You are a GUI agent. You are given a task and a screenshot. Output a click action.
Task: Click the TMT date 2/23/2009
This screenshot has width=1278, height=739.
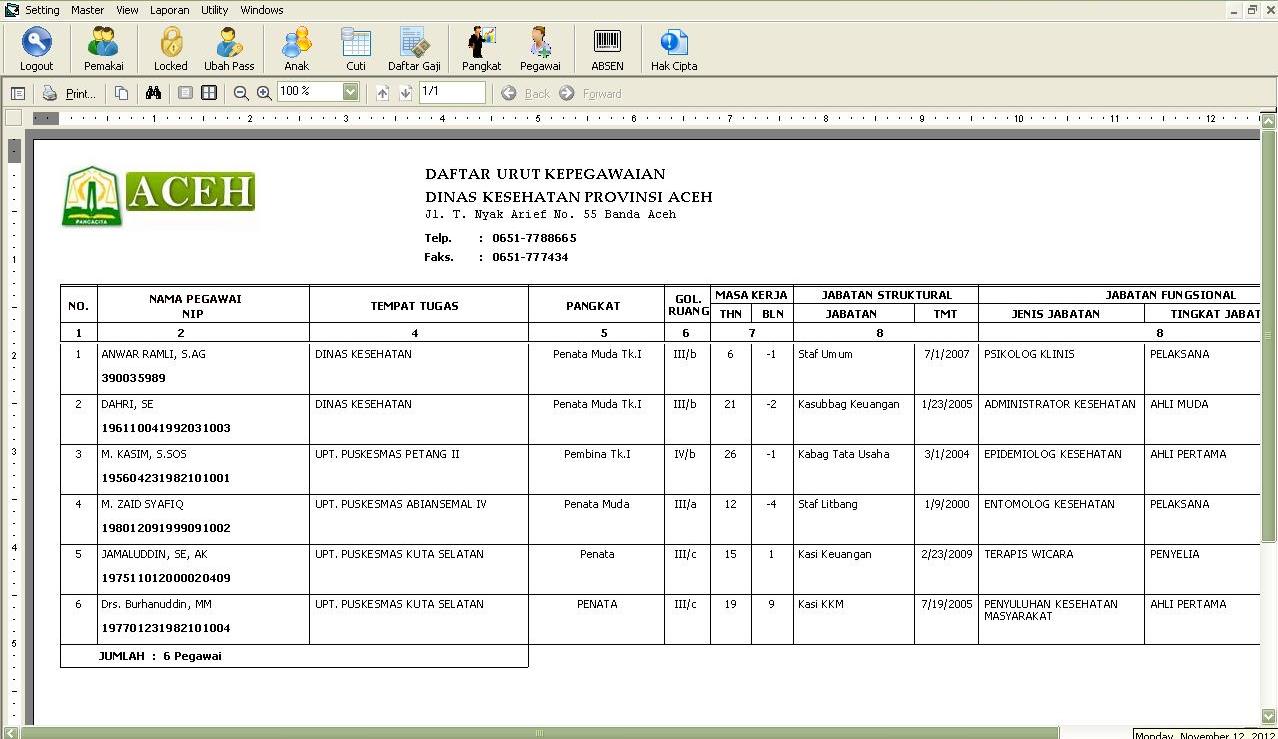coord(946,554)
